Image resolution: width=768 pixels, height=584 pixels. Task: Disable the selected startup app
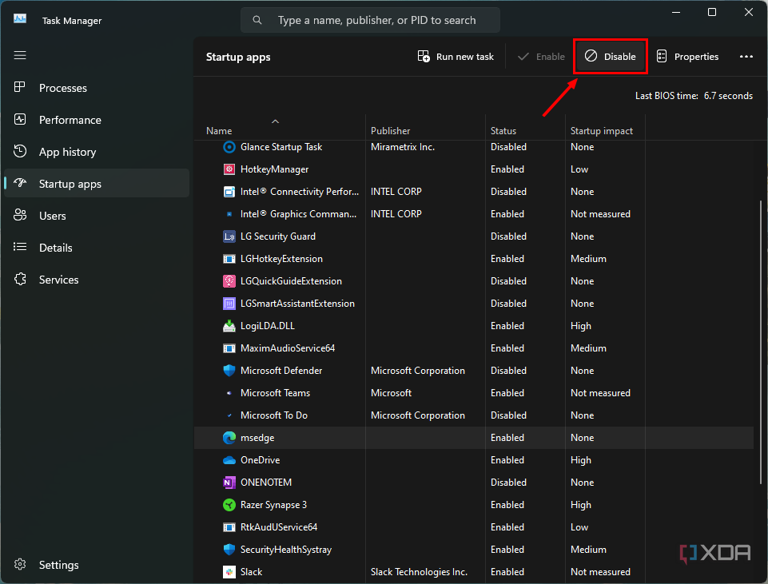610,56
